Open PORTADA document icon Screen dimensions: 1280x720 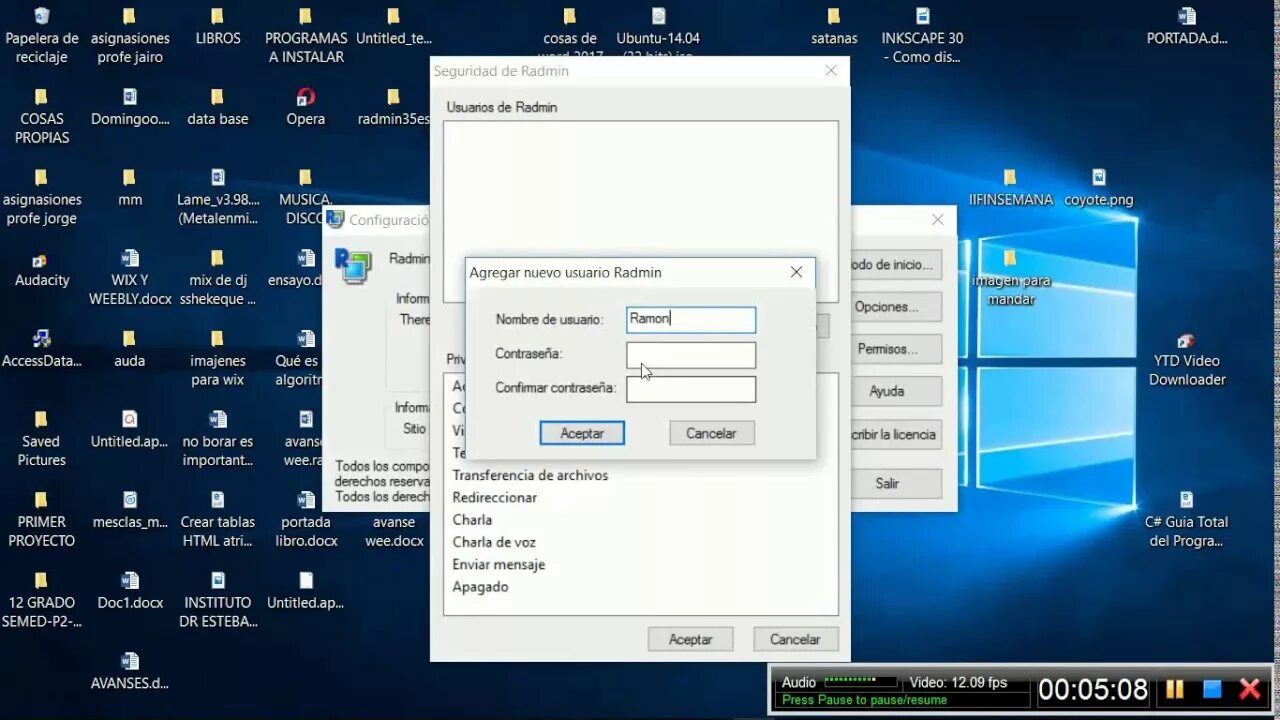pyautogui.click(x=1186, y=28)
